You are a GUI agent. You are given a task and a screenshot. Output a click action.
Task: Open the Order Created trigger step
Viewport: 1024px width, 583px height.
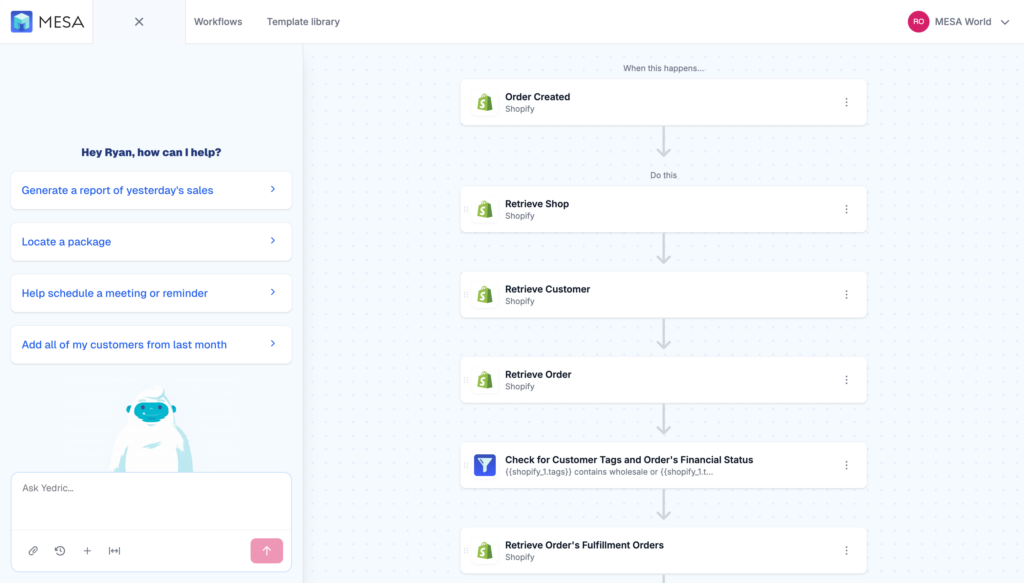tap(664, 102)
